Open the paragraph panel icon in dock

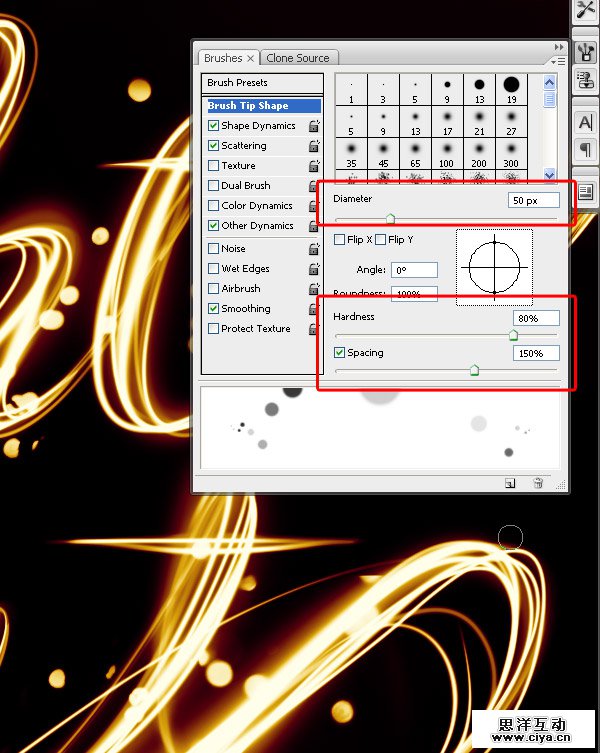pyautogui.click(x=585, y=149)
